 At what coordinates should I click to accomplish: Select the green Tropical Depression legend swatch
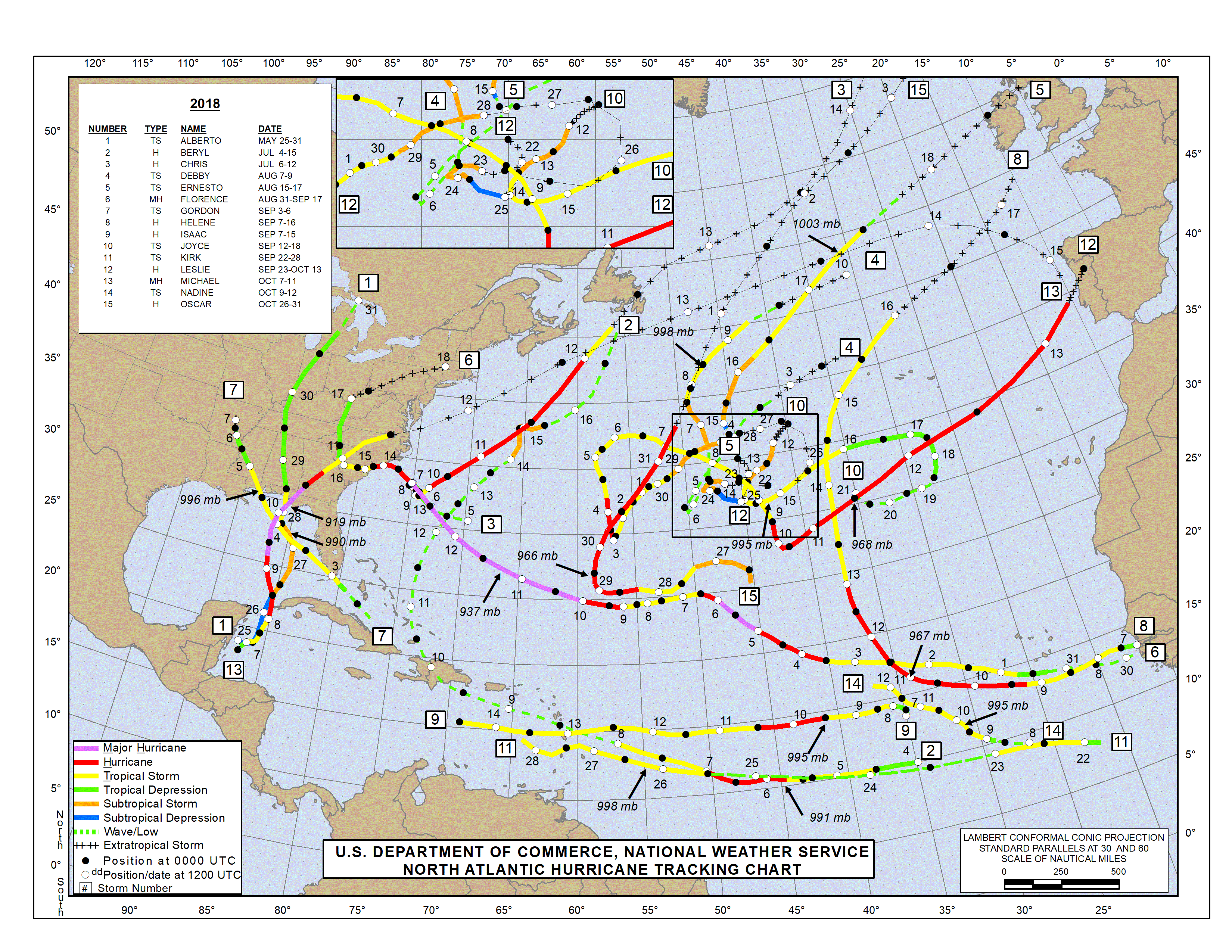[86, 790]
